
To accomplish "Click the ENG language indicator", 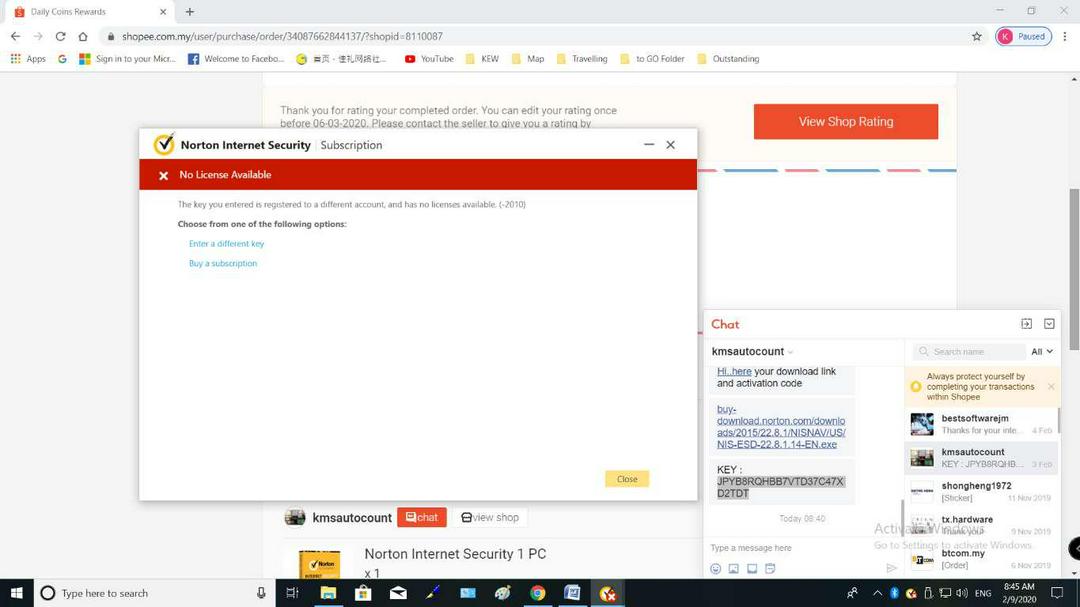I will pyautogui.click(x=983, y=593).
